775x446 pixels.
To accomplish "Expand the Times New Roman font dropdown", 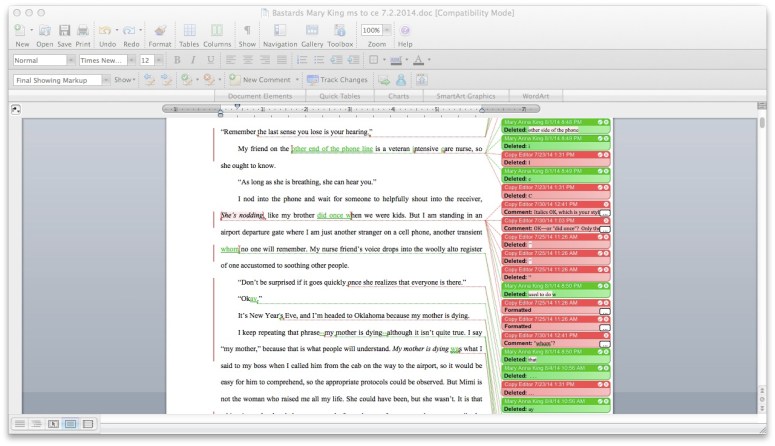I will coord(129,60).
